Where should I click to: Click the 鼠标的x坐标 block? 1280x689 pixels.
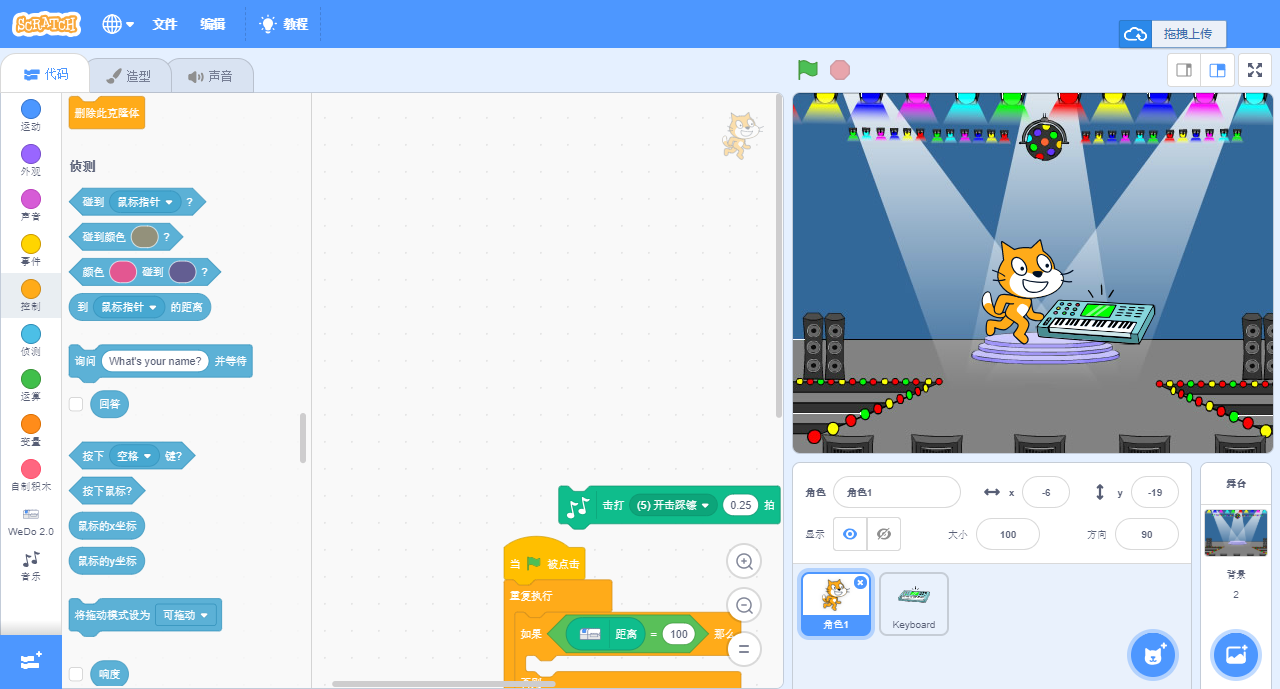(107, 526)
